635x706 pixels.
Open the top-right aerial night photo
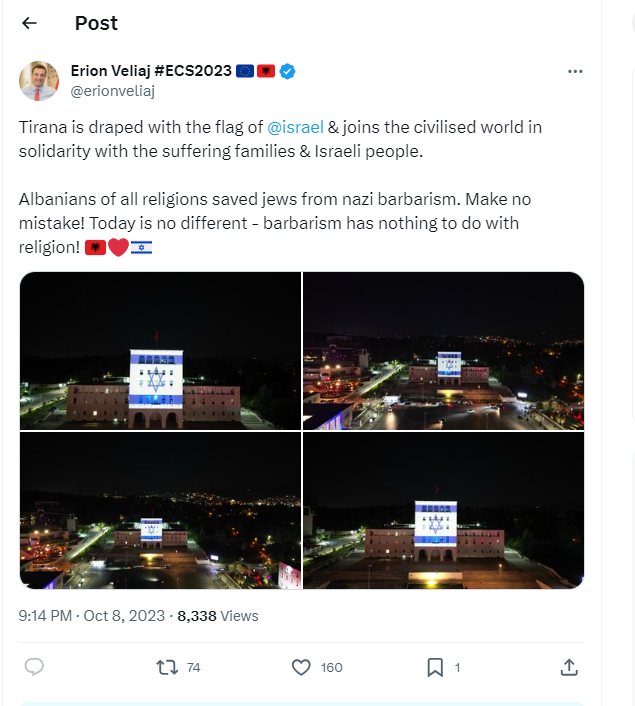pos(443,351)
